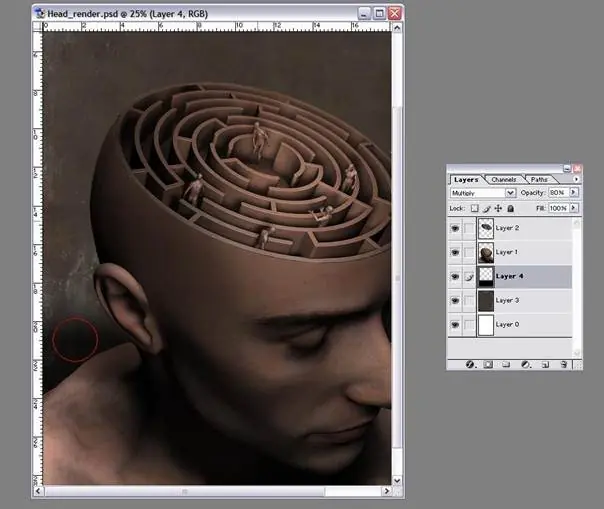Click the Layer 1 thumbnail
The width and height of the screenshot is (604, 509).
pyautogui.click(x=486, y=253)
